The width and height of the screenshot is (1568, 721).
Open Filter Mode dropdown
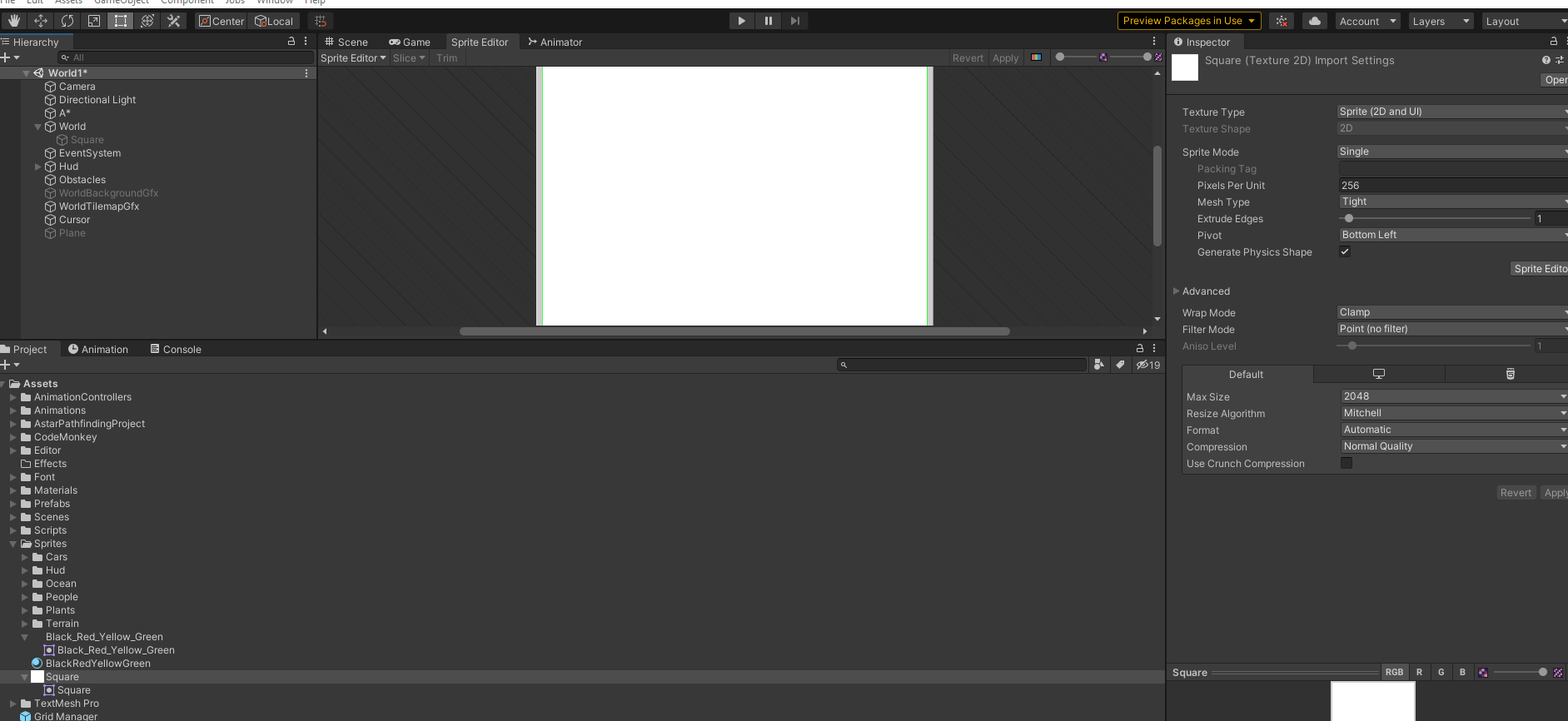(x=1452, y=329)
